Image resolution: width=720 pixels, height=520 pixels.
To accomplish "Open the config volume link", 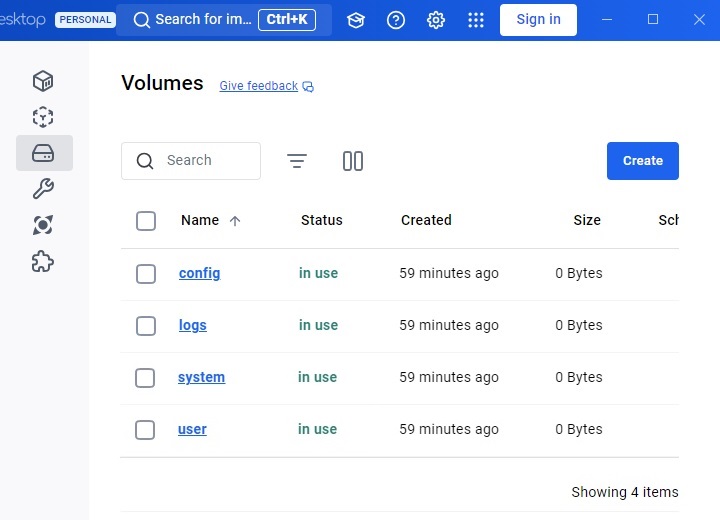I will coord(199,273).
